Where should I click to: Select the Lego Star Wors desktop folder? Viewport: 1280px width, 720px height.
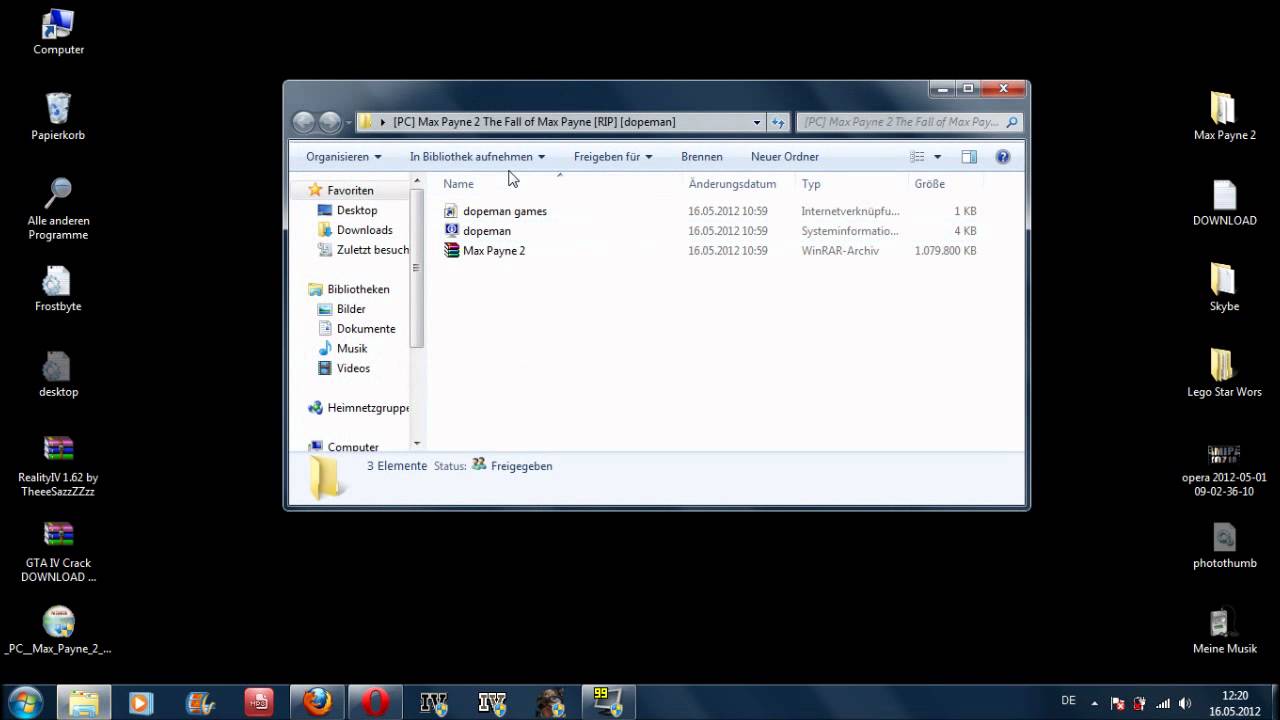(1224, 375)
